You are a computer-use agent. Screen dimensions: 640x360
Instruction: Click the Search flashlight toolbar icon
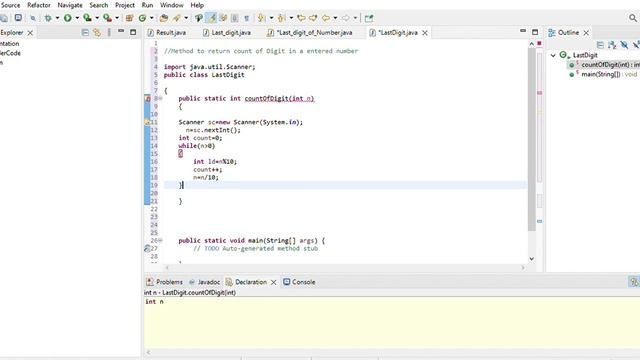click(x=177, y=18)
